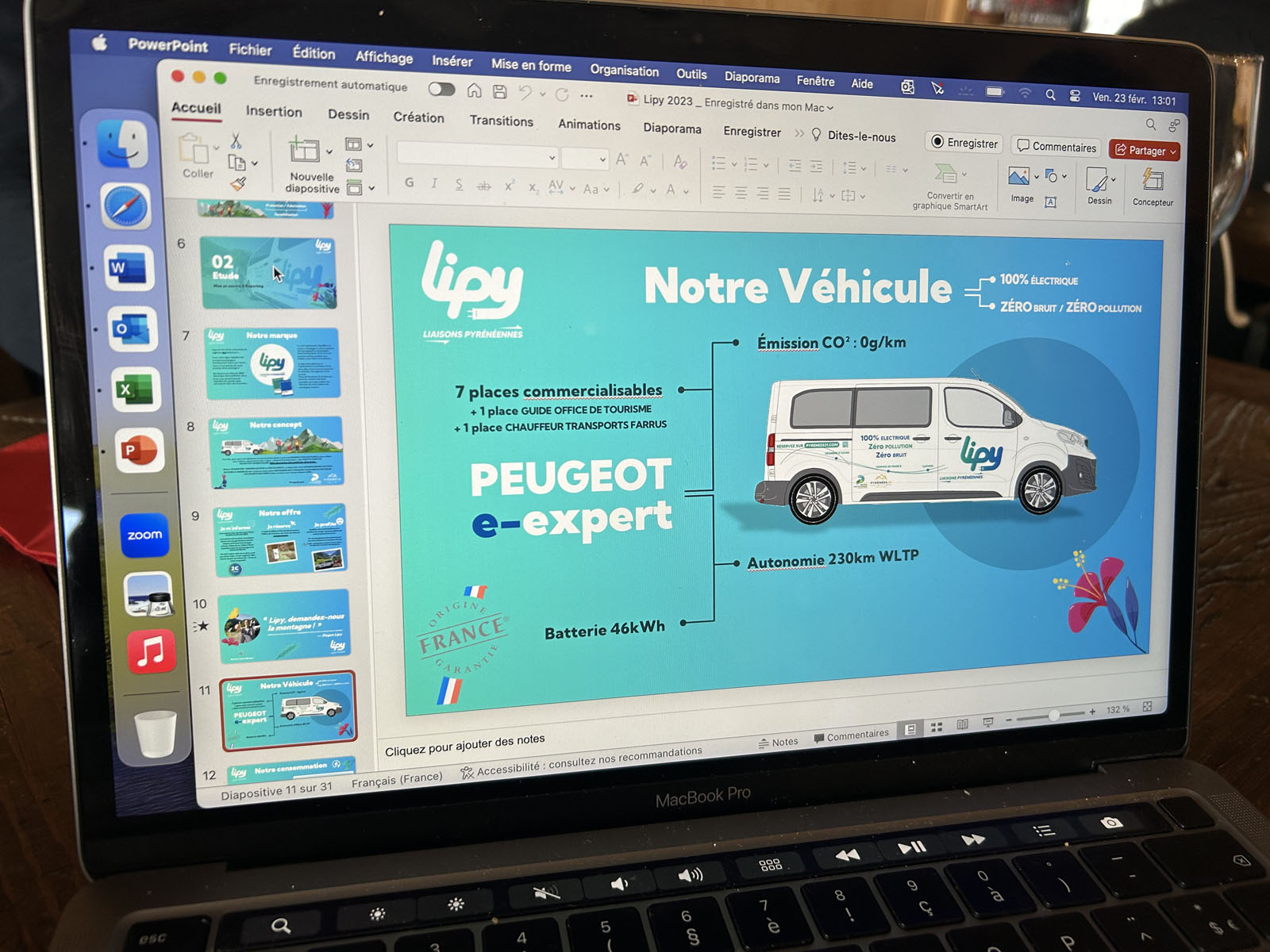This screenshot has width=1270, height=952.
Task: Toggle Enregistrement automatique switch
Action: click(x=441, y=88)
